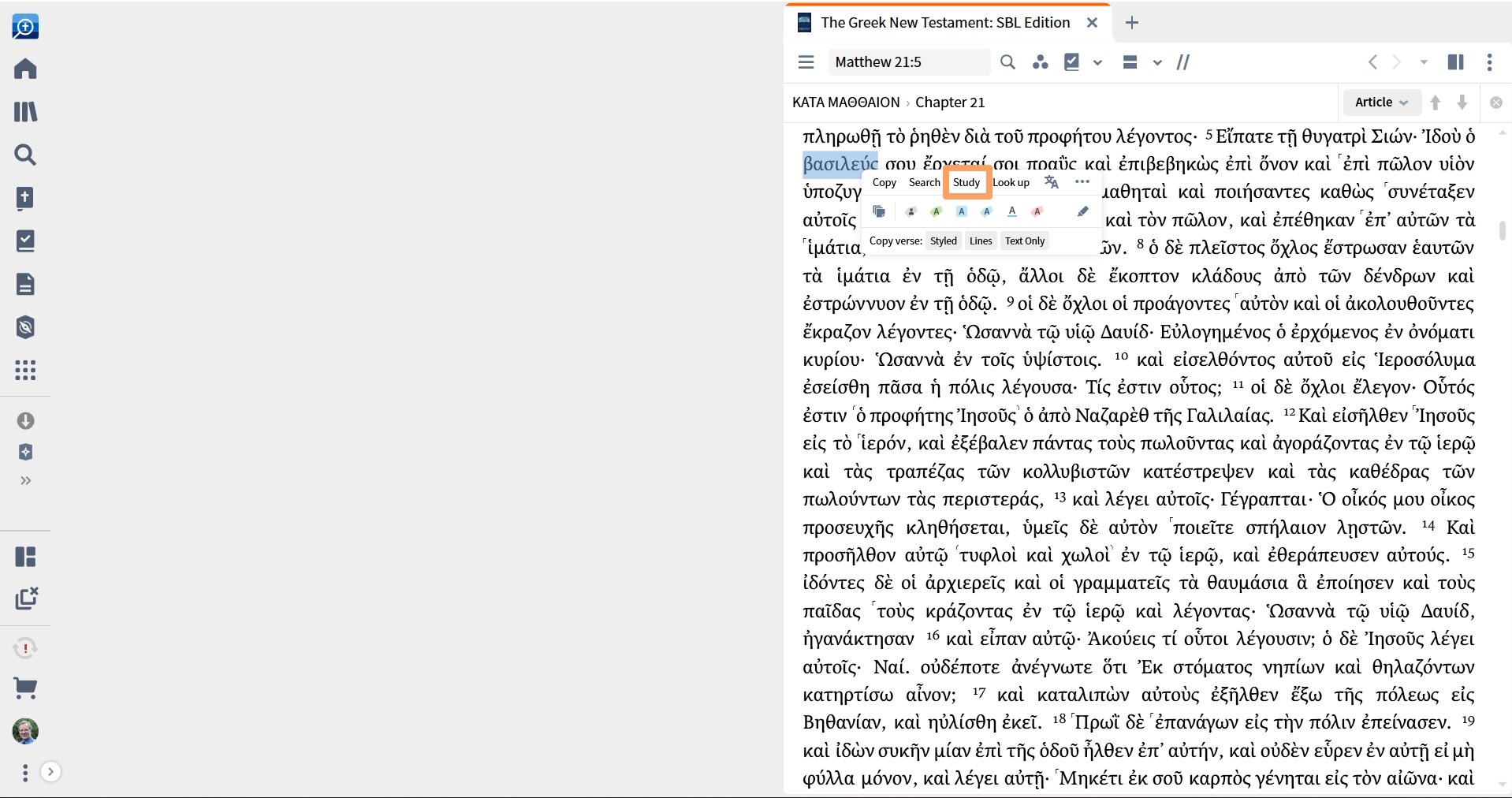The image size is (1512, 798).
Task: Click the close all panels icon in sidebar
Action: pyautogui.click(x=26, y=598)
